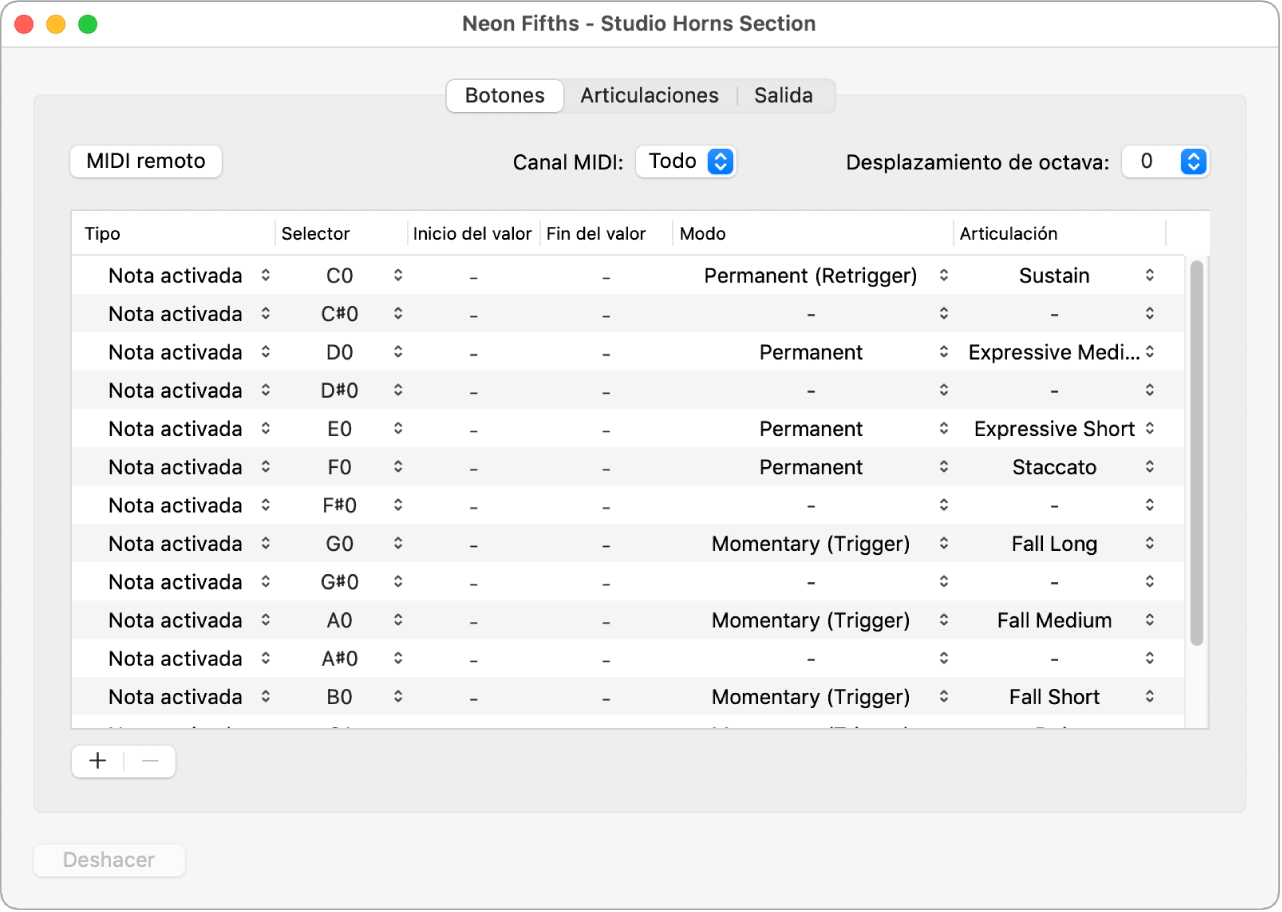This screenshot has height=912, width=1282.
Task: Open the Canal MIDI dropdown
Action: click(687, 161)
